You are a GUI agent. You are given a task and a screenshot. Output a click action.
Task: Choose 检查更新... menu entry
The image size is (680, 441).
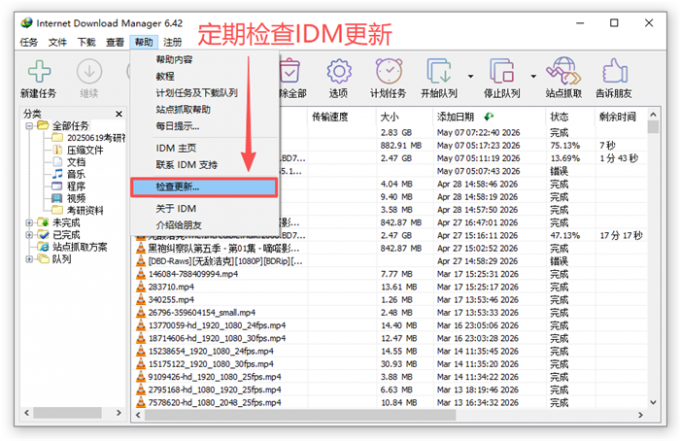point(204,187)
